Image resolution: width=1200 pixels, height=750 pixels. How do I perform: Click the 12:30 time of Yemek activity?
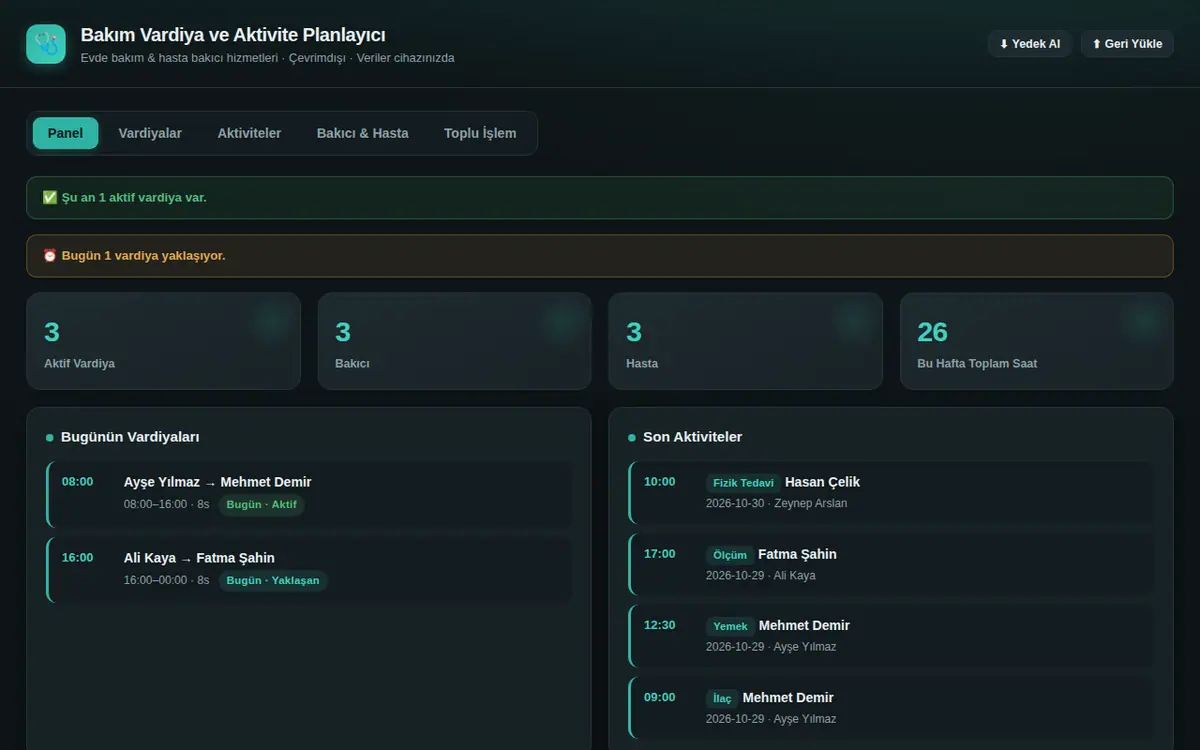point(659,626)
